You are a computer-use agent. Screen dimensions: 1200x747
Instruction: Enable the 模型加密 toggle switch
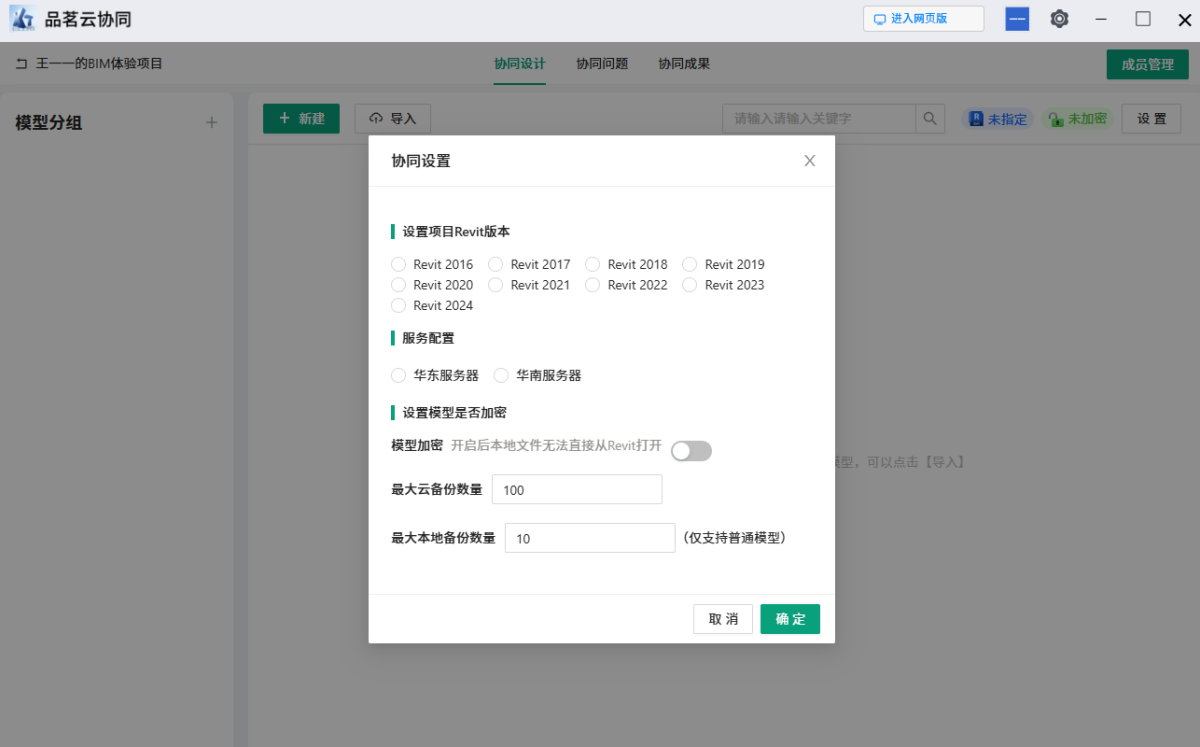click(691, 451)
